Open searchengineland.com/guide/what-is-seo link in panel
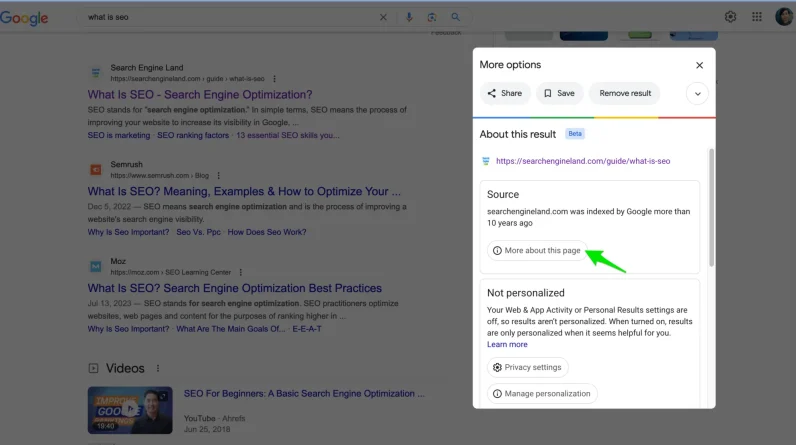796x445 pixels. [x=583, y=161]
